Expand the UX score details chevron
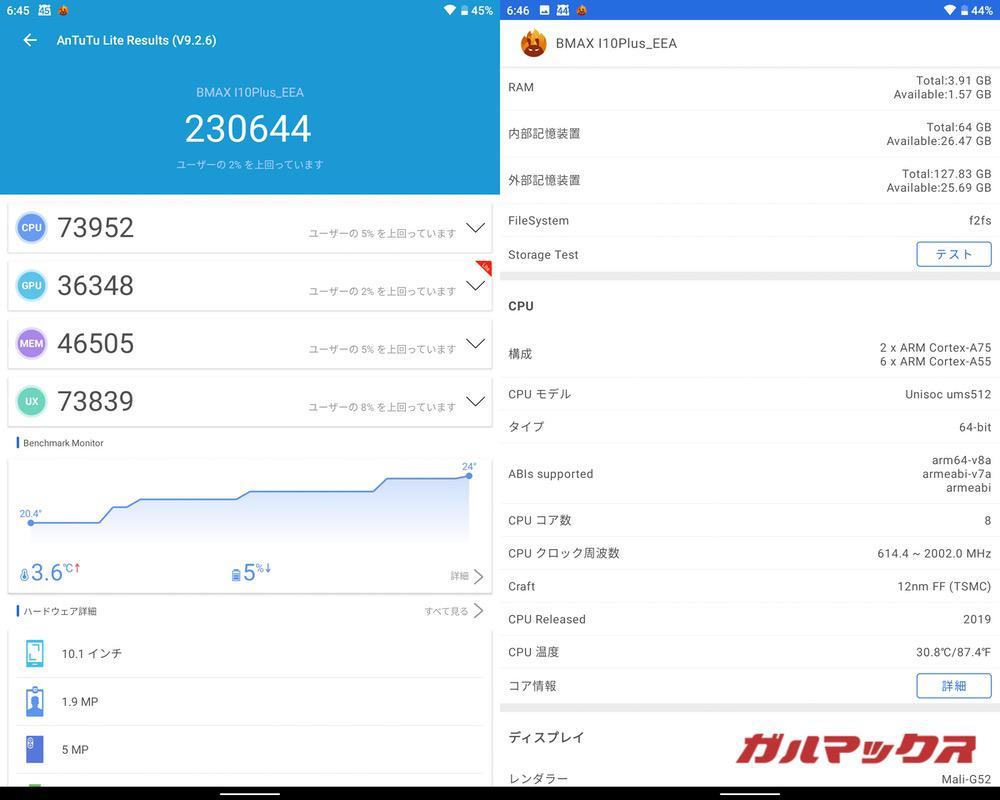This screenshot has height=800, width=1000. [x=475, y=403]
